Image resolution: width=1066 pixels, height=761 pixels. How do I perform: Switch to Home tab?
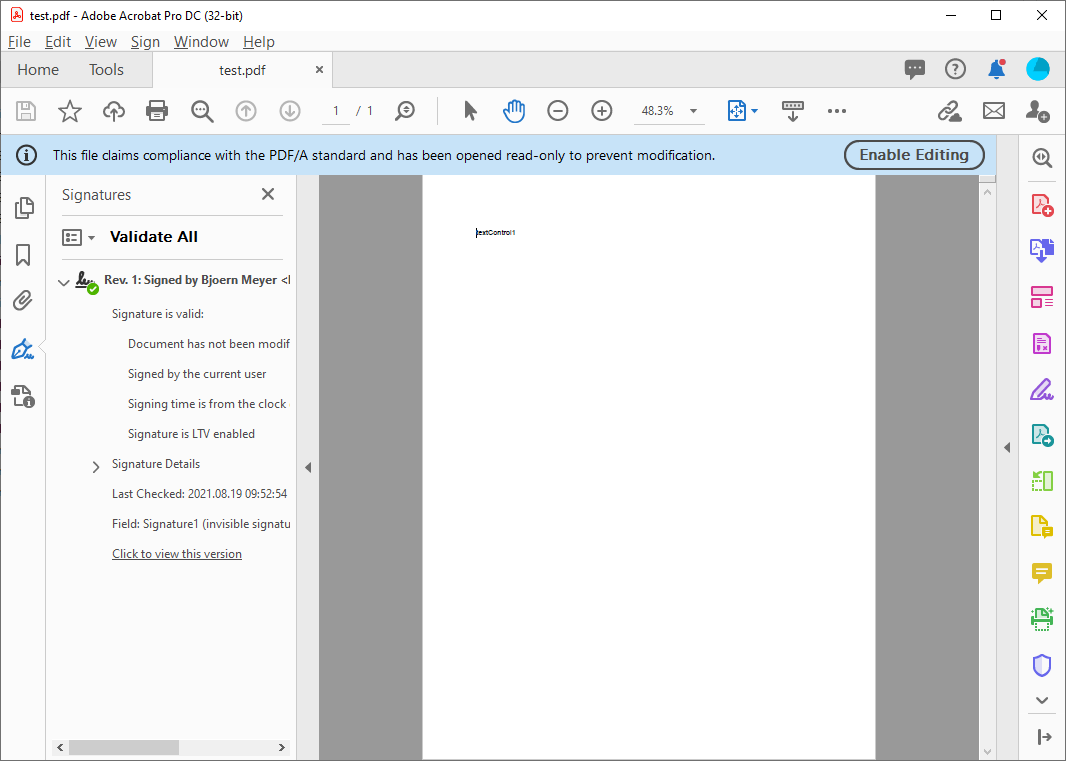tap(38, 69)
